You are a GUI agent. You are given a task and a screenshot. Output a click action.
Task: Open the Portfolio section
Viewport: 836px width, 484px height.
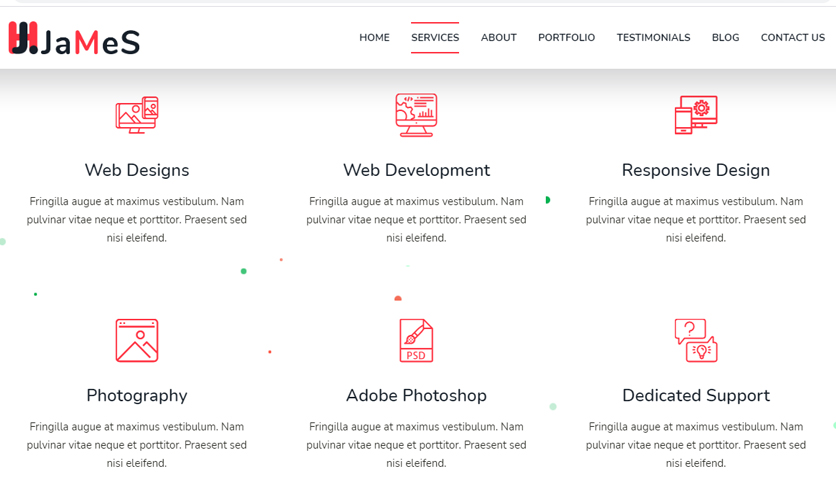(566, 37)
